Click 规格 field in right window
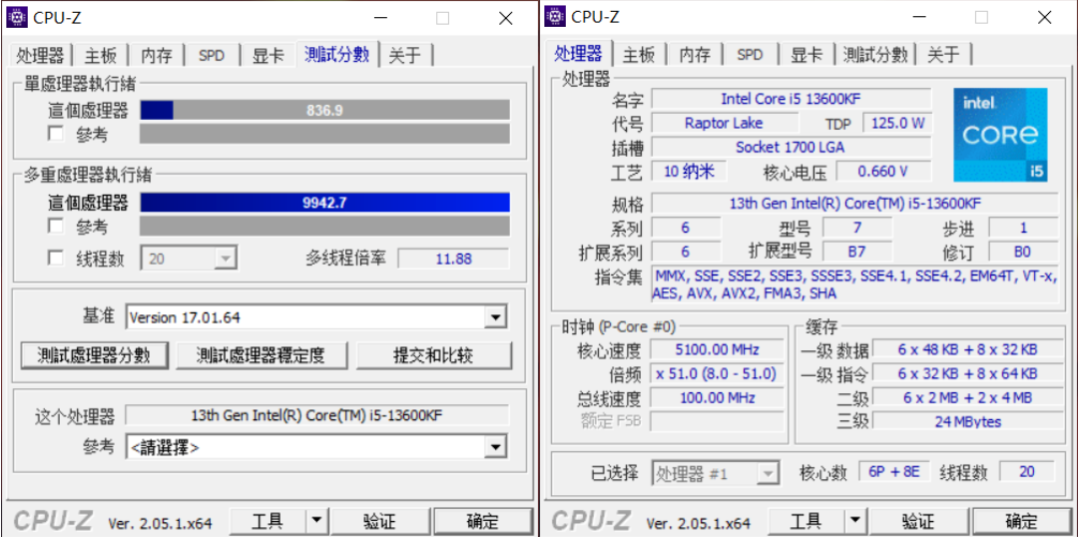Viewport: 1080px width, 538px height. (855, 203)
